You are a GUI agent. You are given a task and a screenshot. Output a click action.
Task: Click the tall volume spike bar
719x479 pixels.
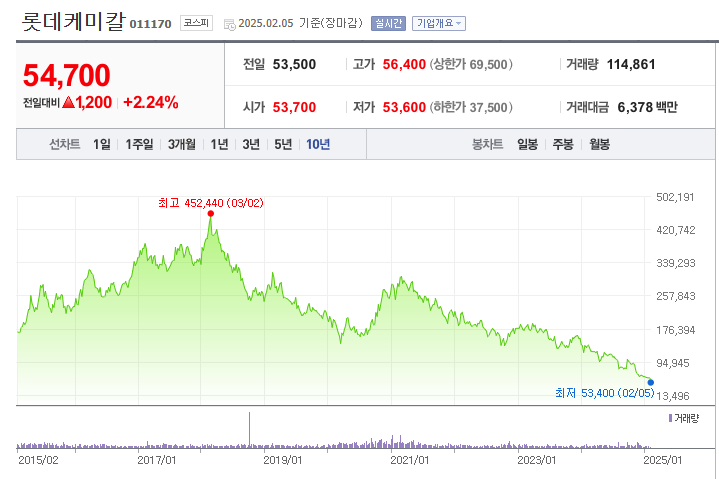(249, 429)
